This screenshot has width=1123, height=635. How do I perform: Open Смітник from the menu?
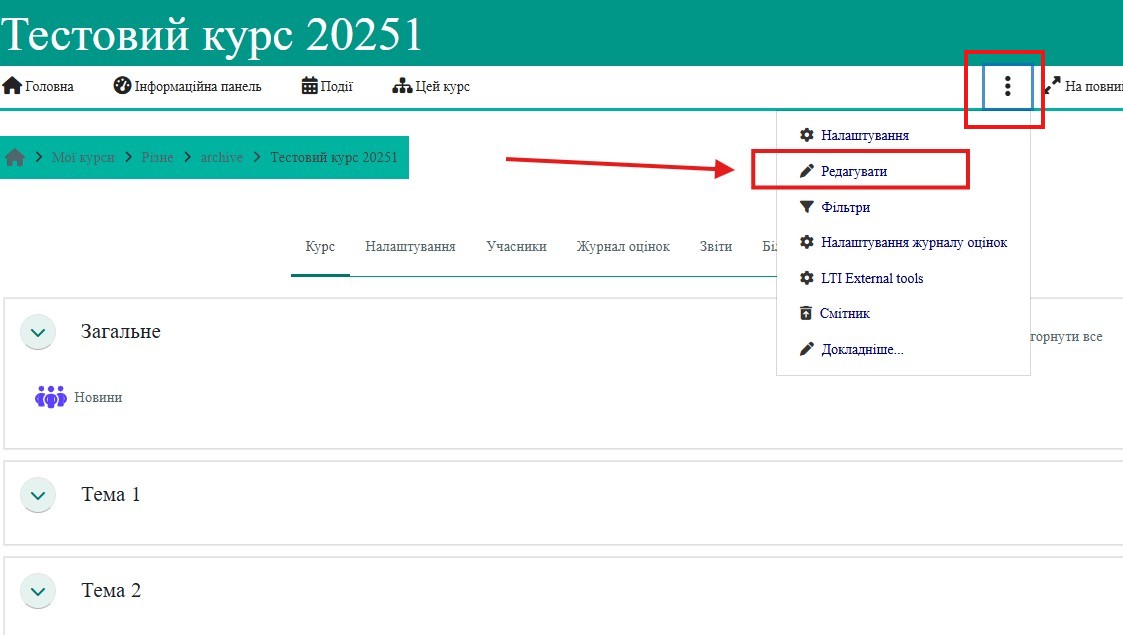point(844,313)
